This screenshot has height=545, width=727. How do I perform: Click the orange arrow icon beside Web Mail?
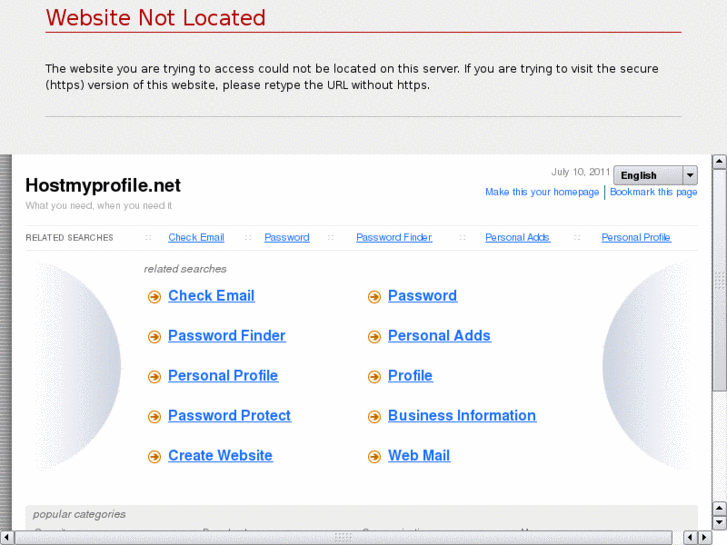point(374,457)
